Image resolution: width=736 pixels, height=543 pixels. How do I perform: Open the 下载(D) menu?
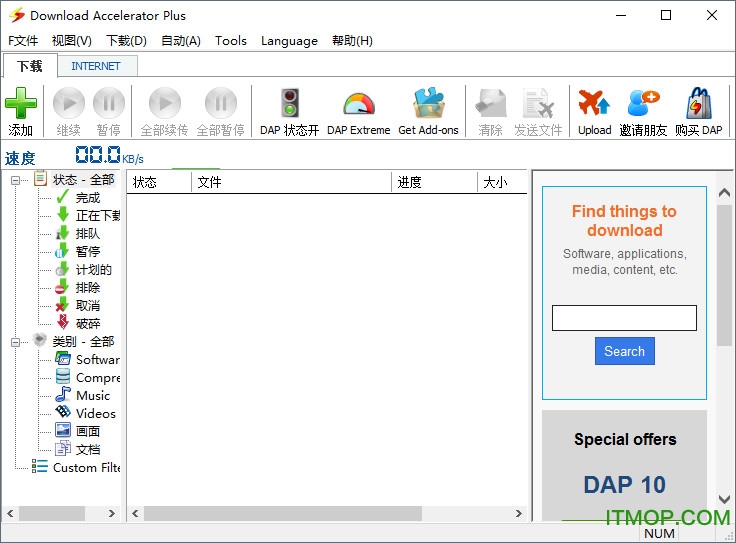click(x=126, y=41)
